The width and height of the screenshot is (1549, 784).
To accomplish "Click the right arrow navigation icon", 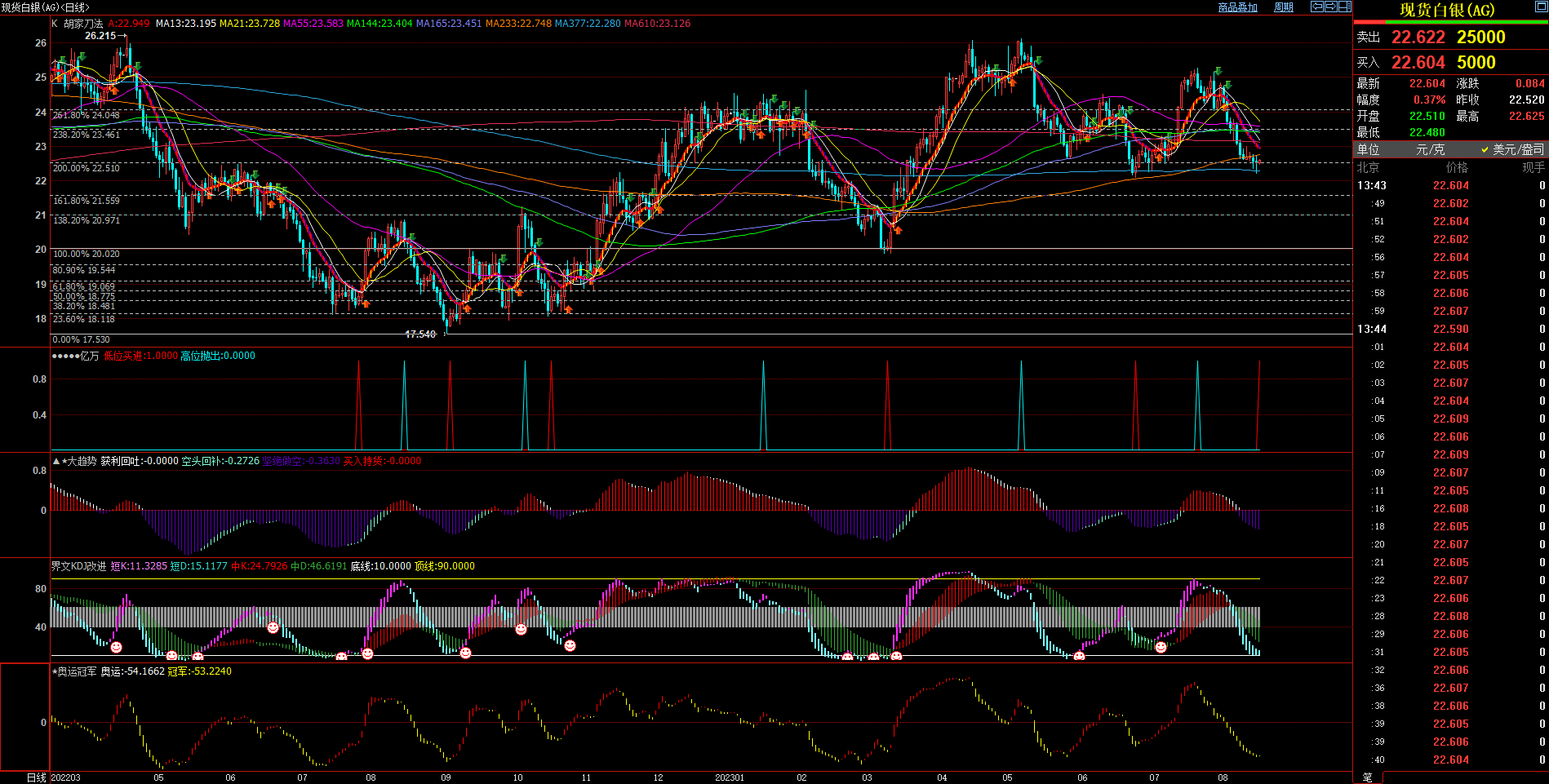I will pos(1330,7).
